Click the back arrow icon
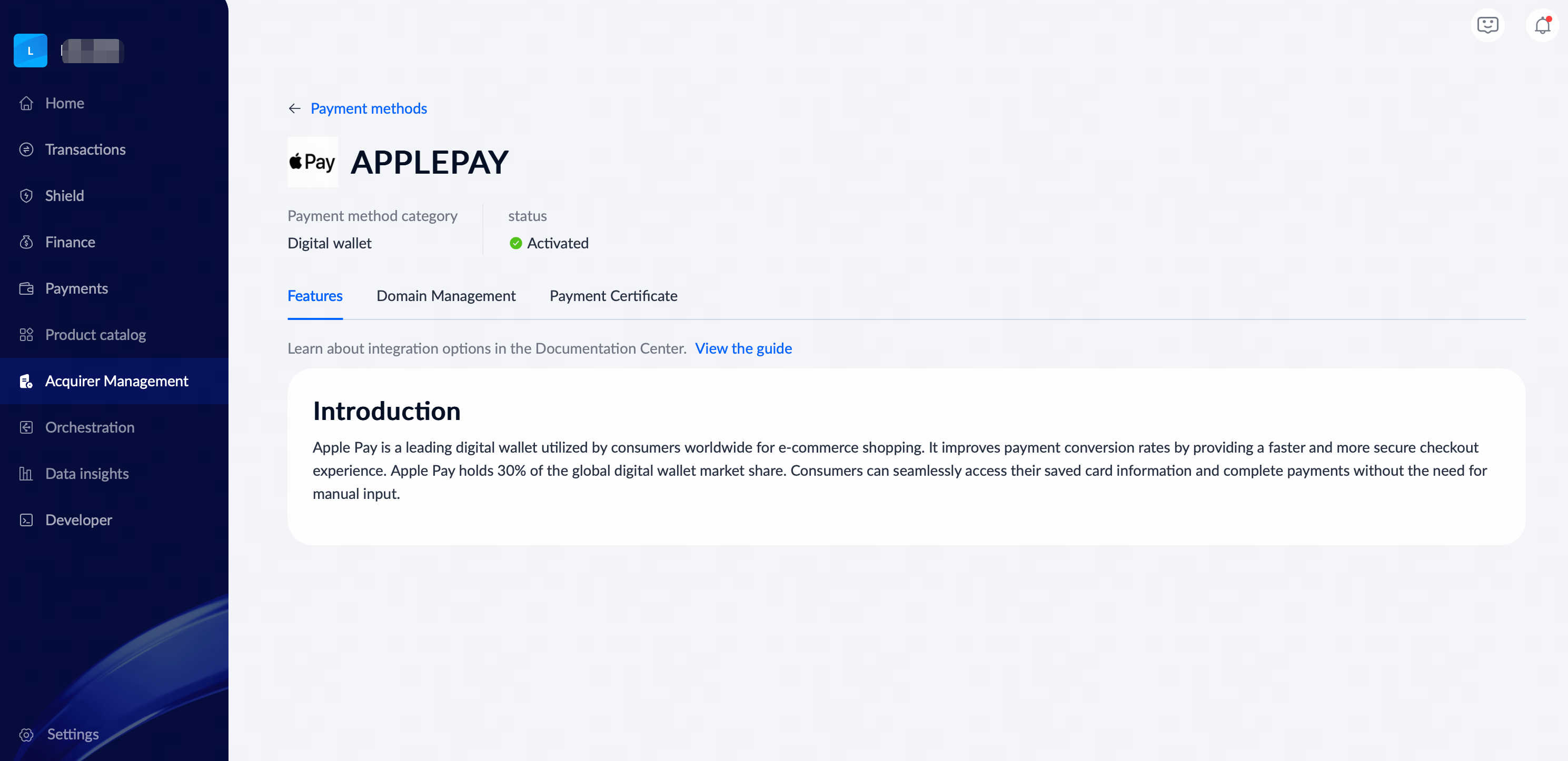The height and width of the screenshot is (761, 1568). [295, 108]
